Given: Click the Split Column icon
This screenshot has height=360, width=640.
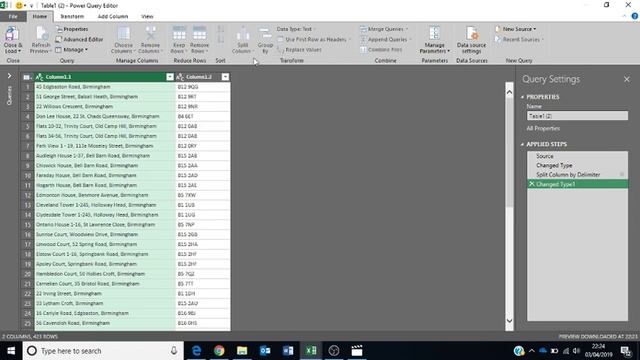Looking at the screenshot, I should [243, 34].
